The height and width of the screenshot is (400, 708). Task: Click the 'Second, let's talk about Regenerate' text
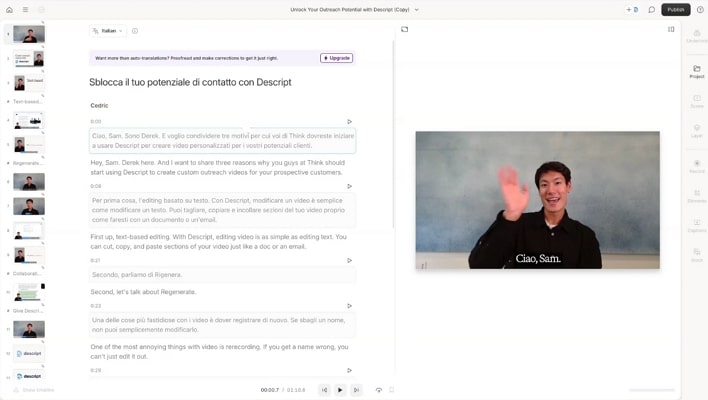tap(143, 292)
